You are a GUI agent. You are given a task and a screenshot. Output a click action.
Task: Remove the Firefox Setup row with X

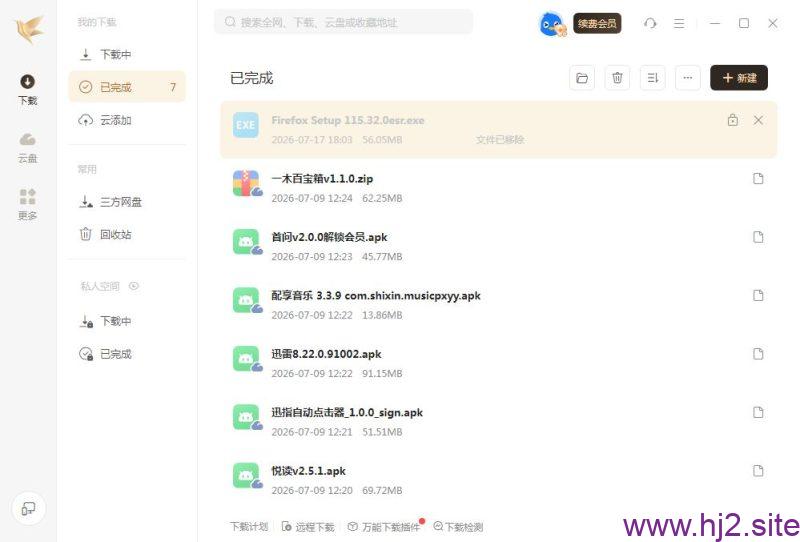tap(758, 120)
